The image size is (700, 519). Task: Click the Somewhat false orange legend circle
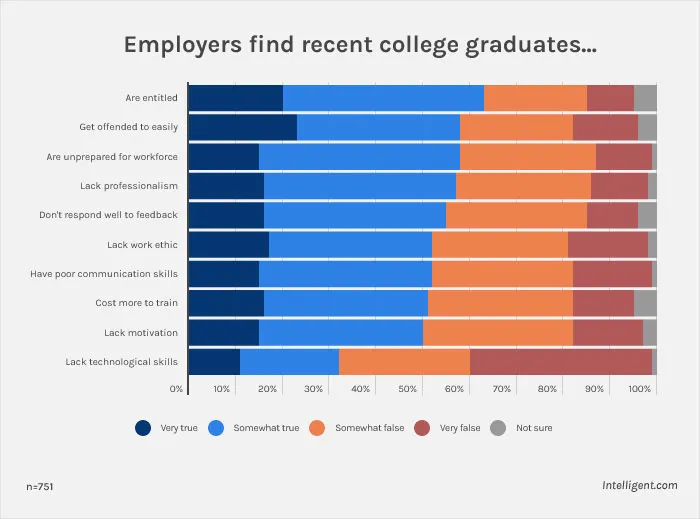[x=317, y=428]
